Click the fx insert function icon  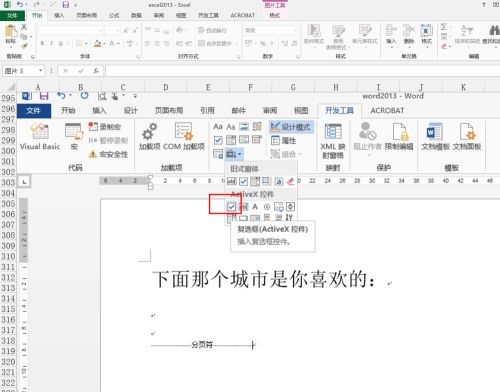96,71
